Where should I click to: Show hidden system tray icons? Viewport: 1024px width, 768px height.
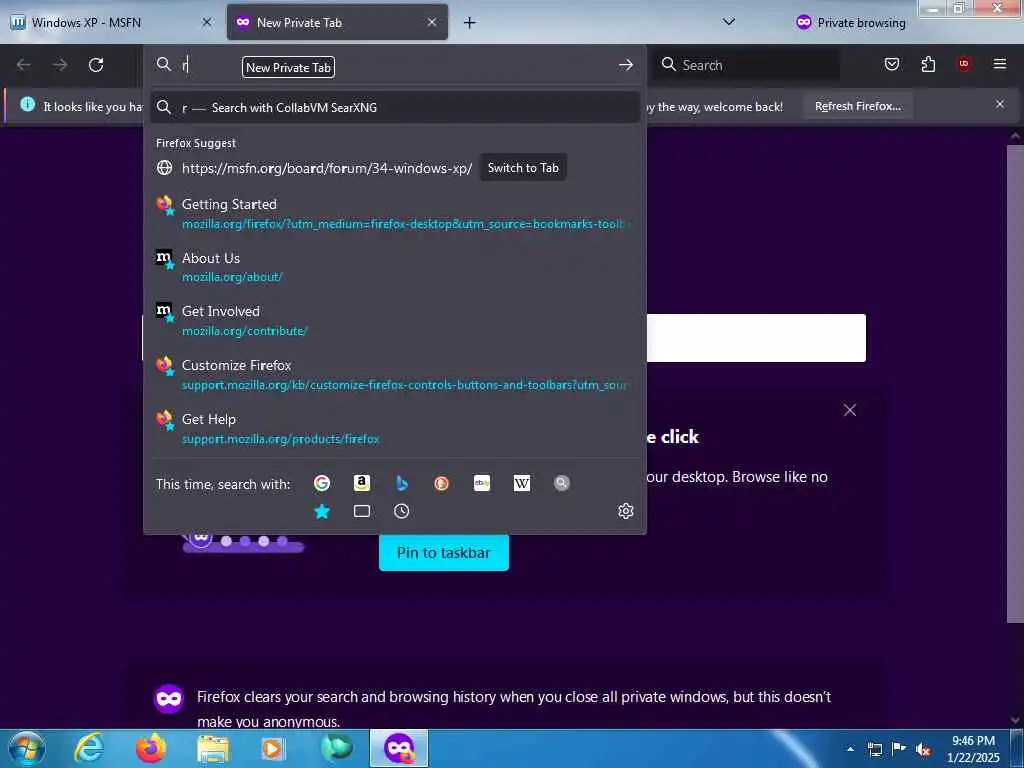point(850,749)
